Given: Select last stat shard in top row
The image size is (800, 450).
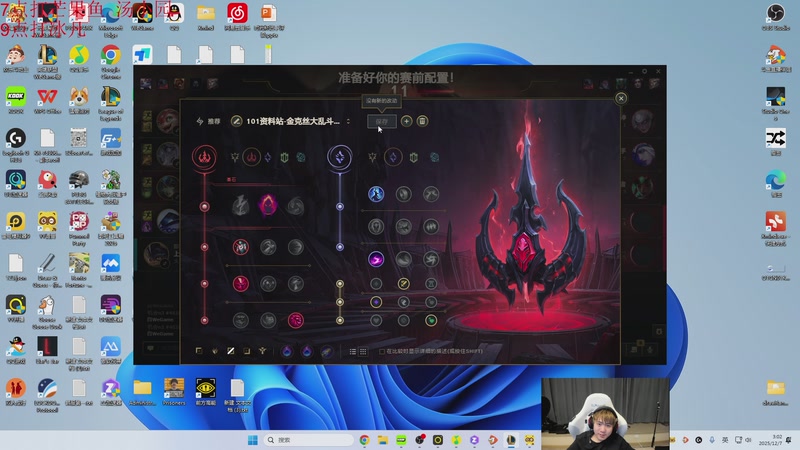Looking at the screenshot, I should point(431,284).
